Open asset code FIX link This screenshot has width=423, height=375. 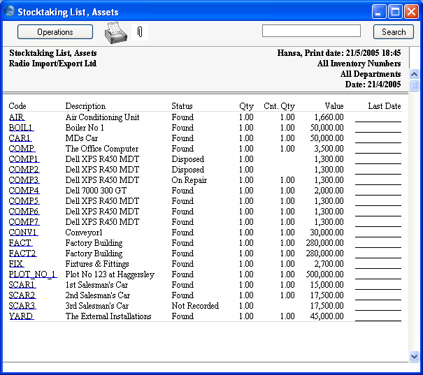coord(16,264)
